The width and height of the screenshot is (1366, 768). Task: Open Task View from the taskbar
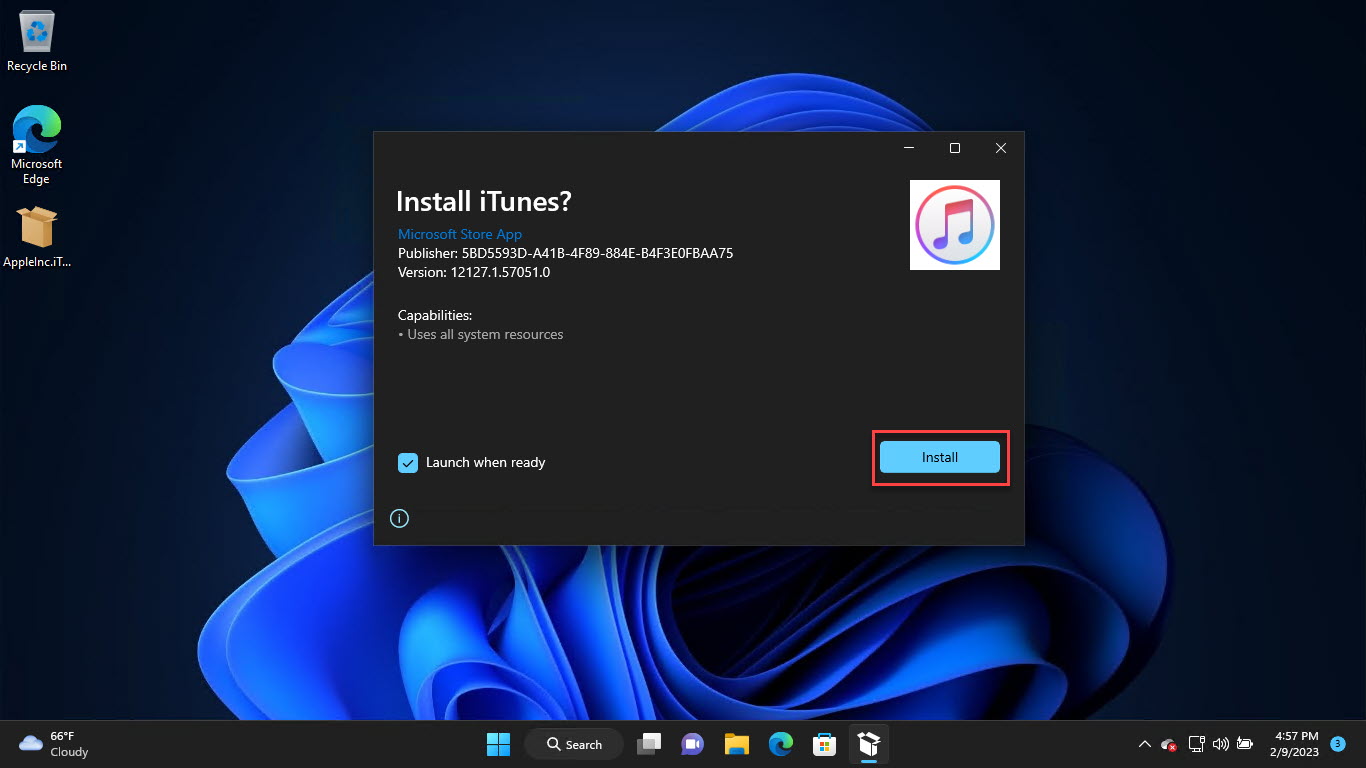point(650,744)
